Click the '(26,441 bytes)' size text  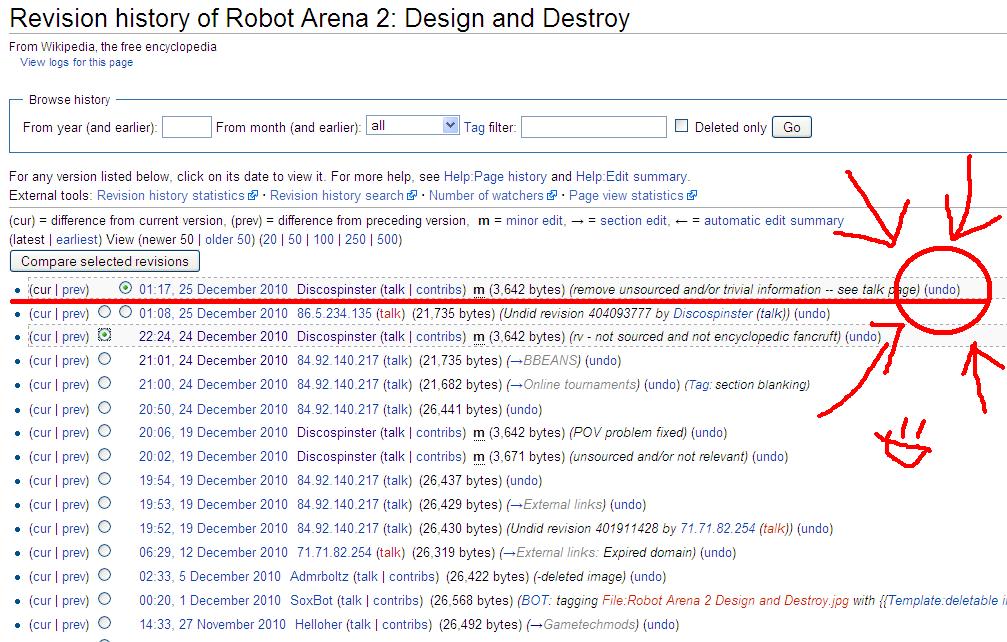click(460, 410)
